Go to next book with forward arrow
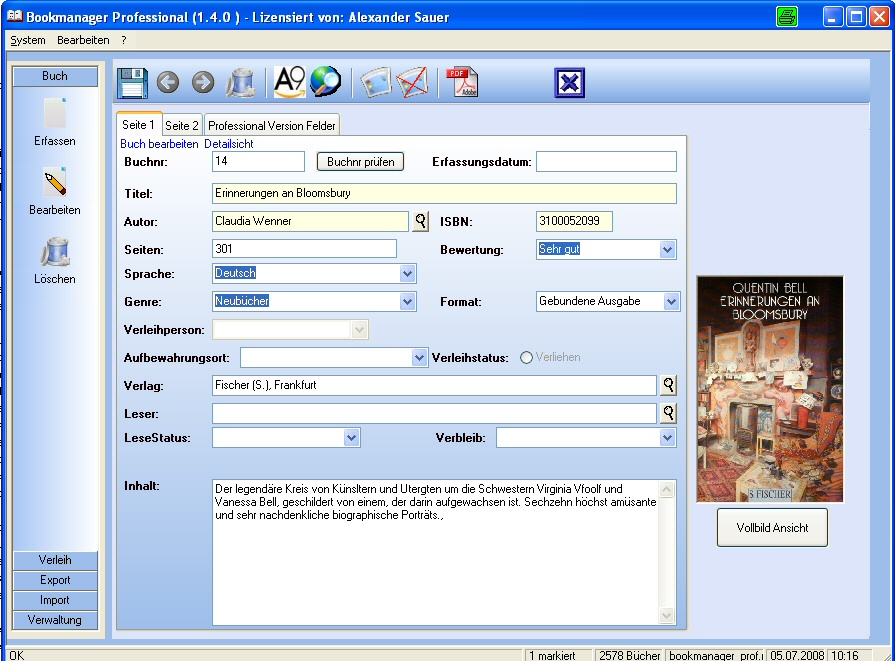 [203, 82]
